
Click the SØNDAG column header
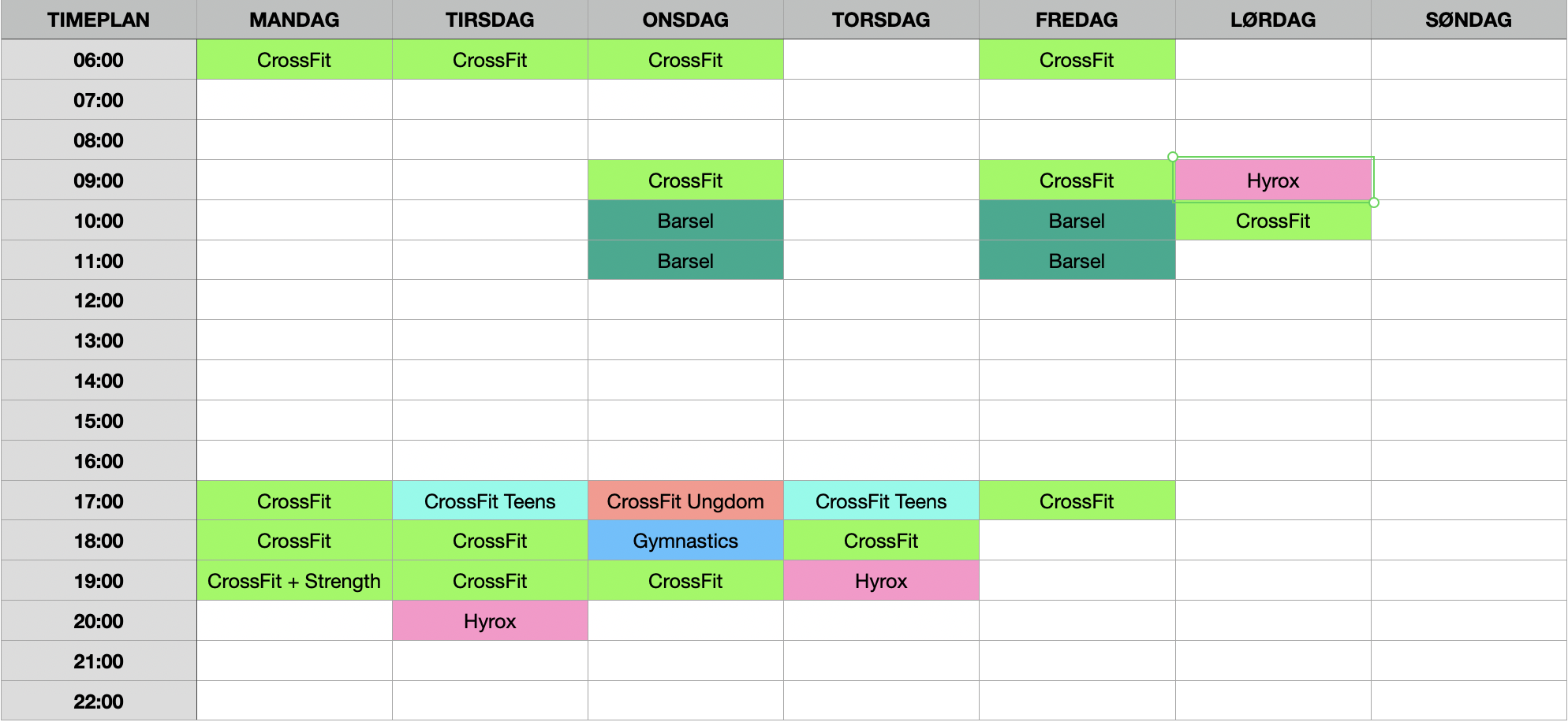1469,20
